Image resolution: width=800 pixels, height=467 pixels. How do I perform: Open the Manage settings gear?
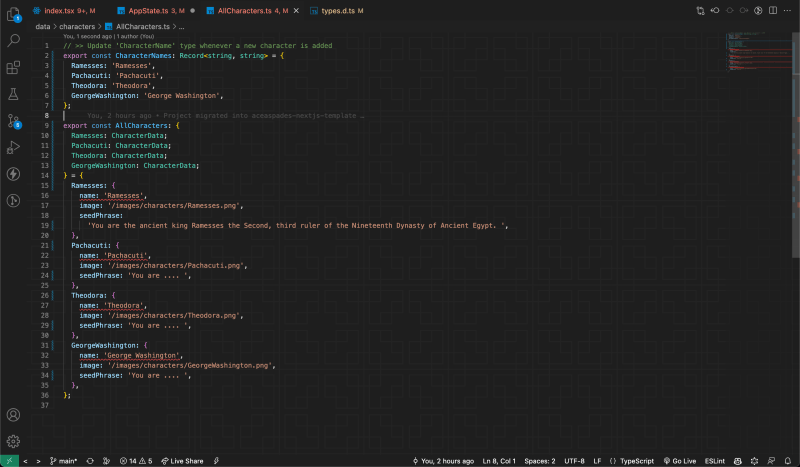tap(14, 441)
